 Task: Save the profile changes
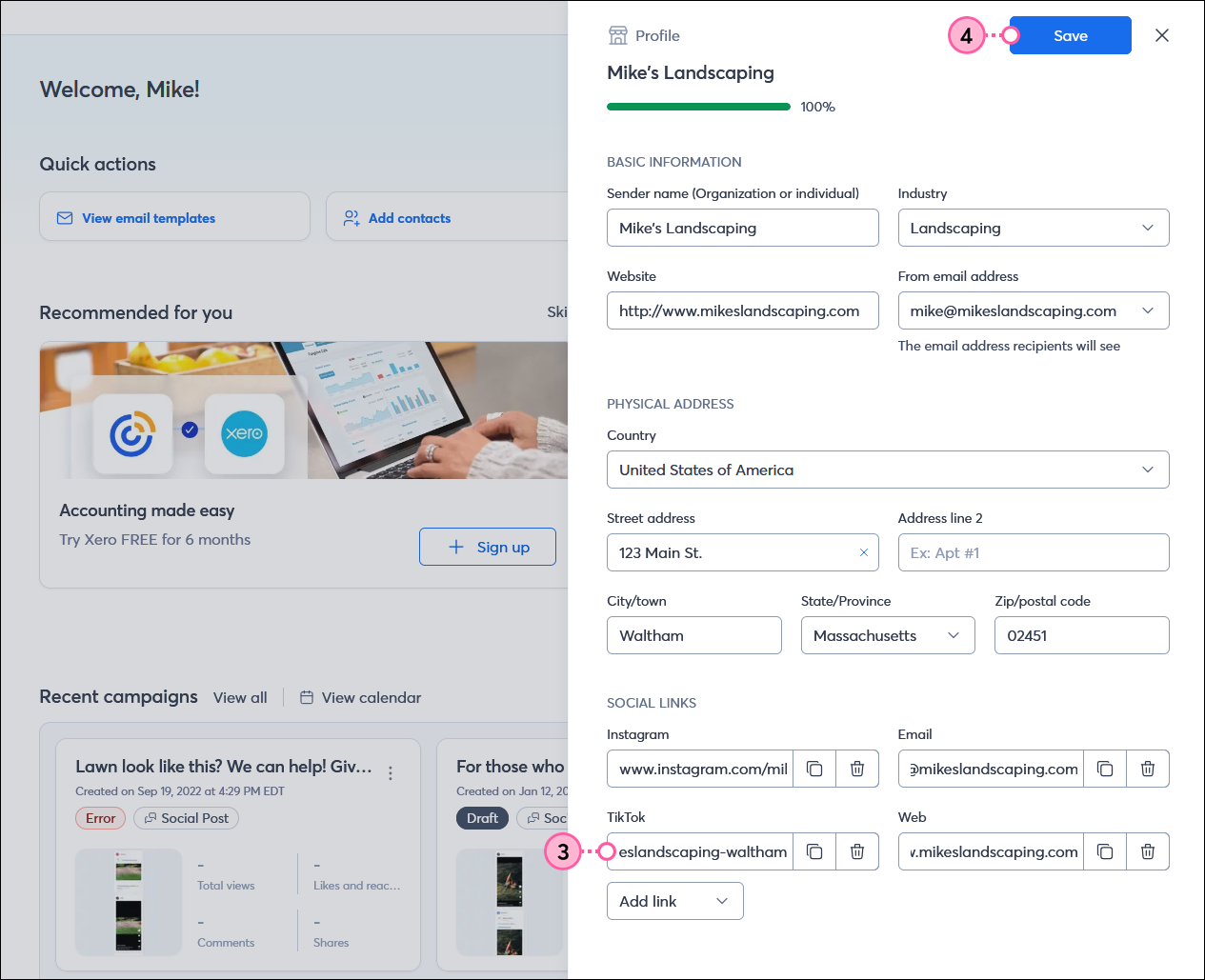pyautogui.click(x=1071, y=35)
